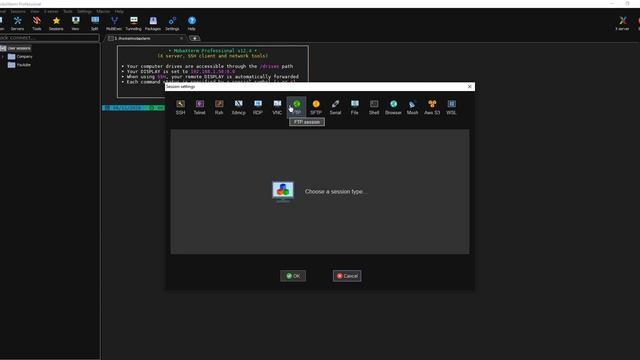The width and height of the screenshot is (640, 360).
Task: Open the Sessions menu
Action: point(18,11)
